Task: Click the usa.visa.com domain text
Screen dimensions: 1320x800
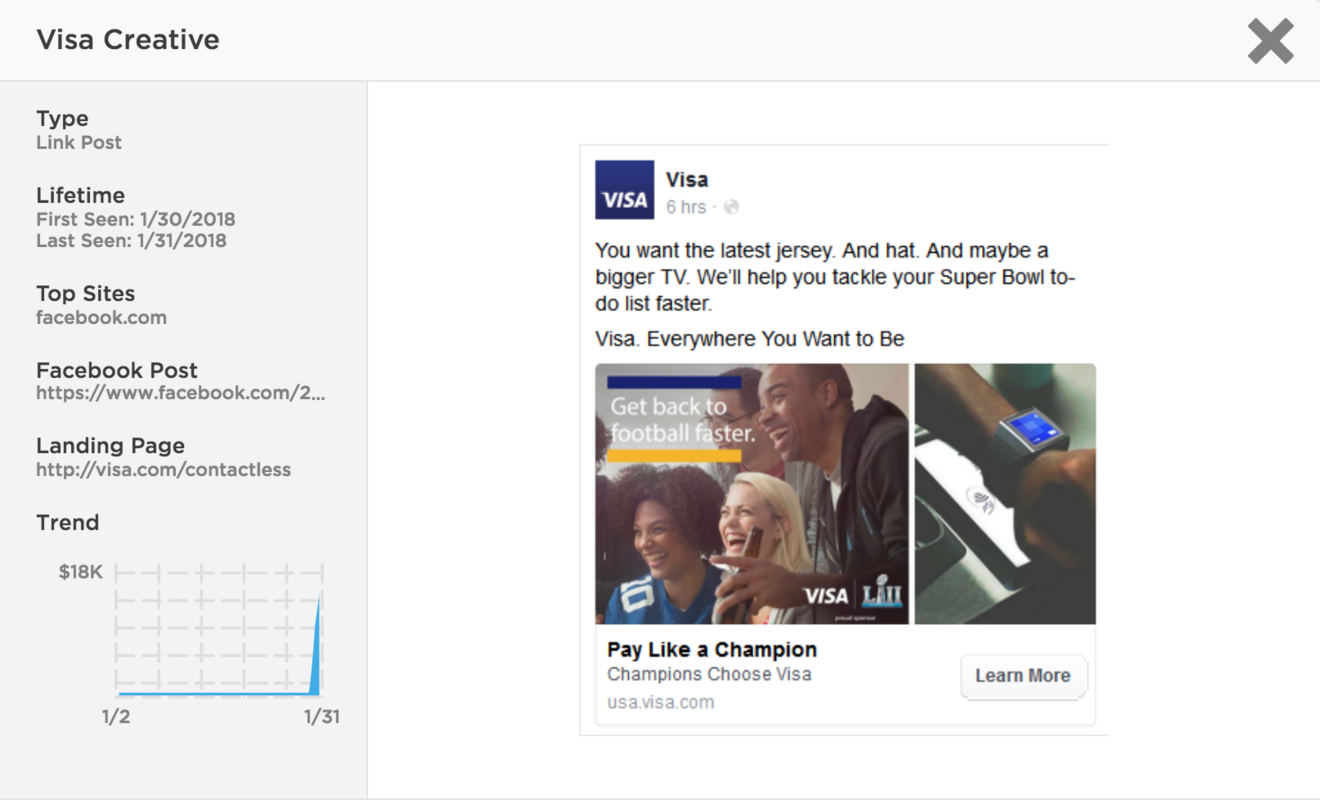Action: [x=660, y=702]
